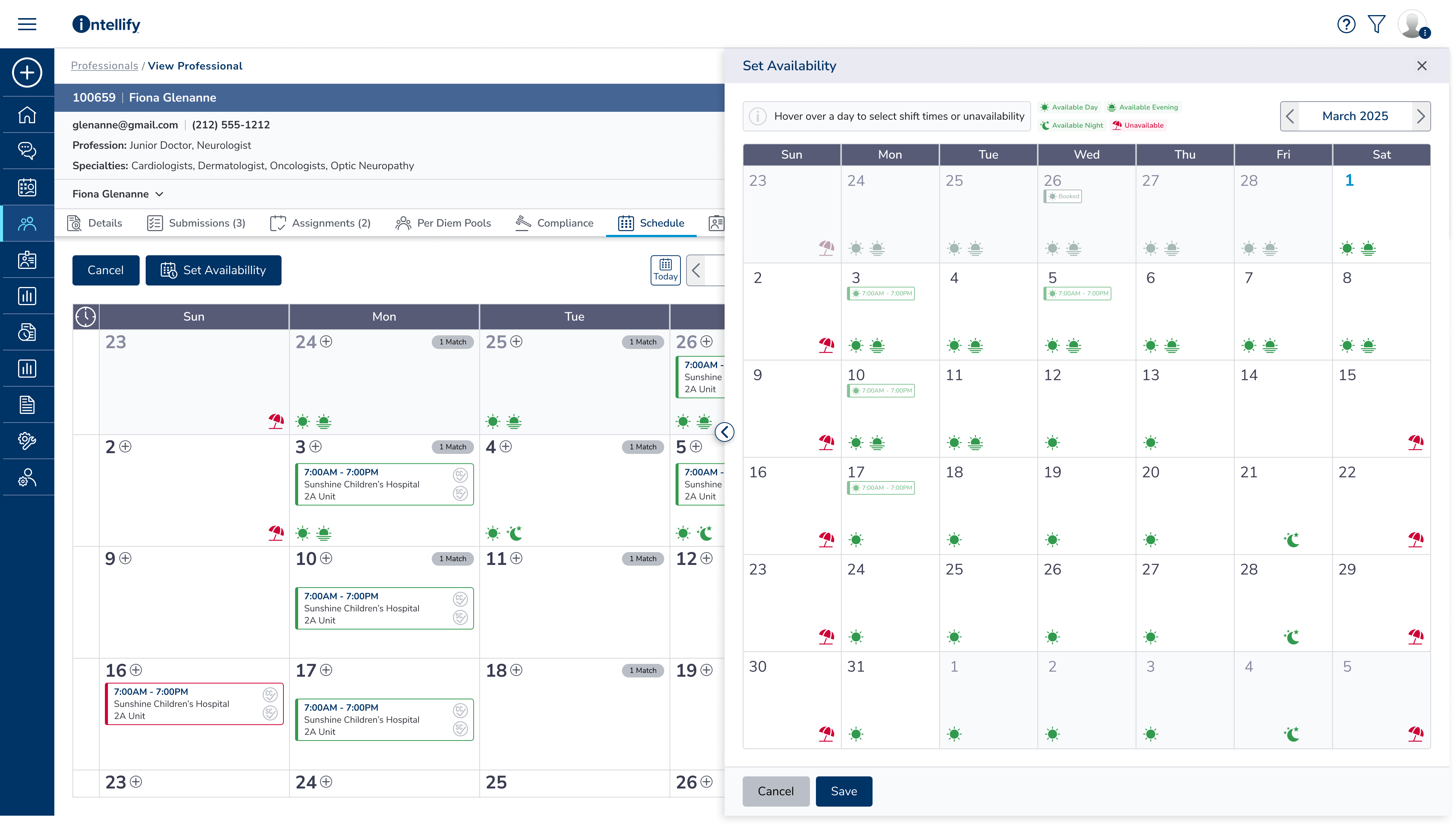1456x827 pixels.
Task: Select the Messages chat icon in sidebar
Action: pyautogui.click(x=27, y=151)
